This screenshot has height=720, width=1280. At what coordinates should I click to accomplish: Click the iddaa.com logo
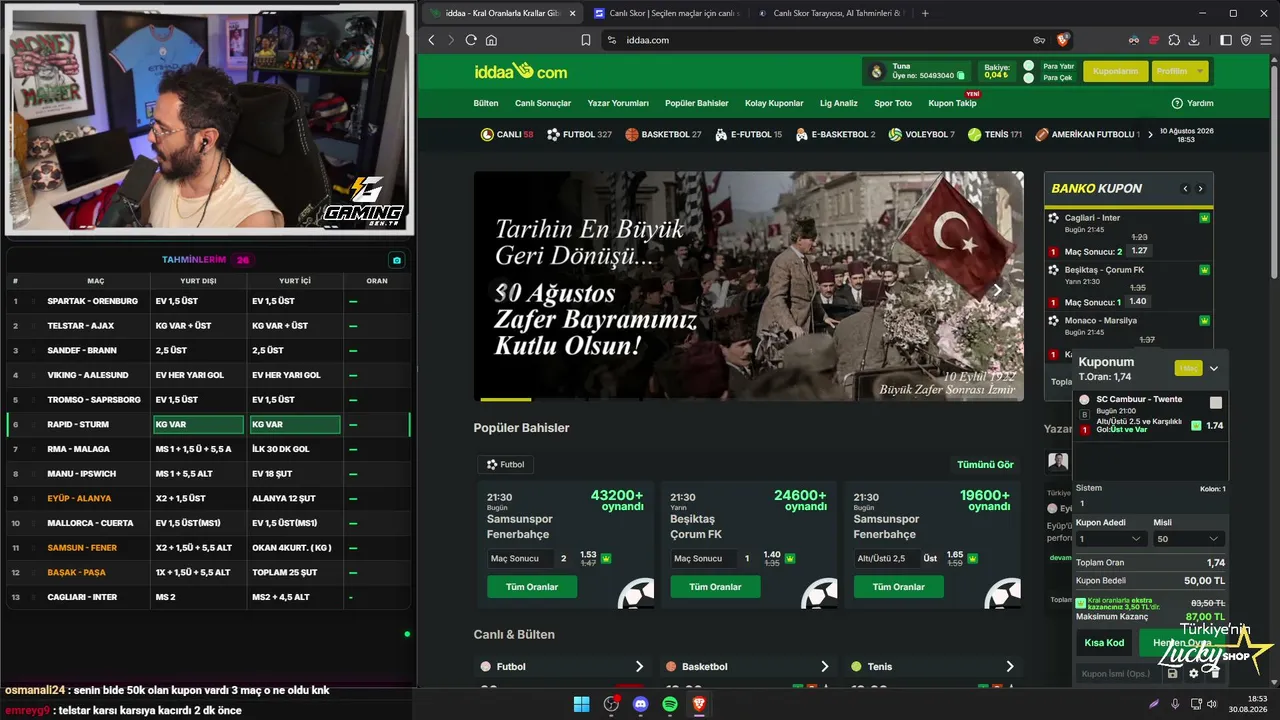tap(520, 71)
